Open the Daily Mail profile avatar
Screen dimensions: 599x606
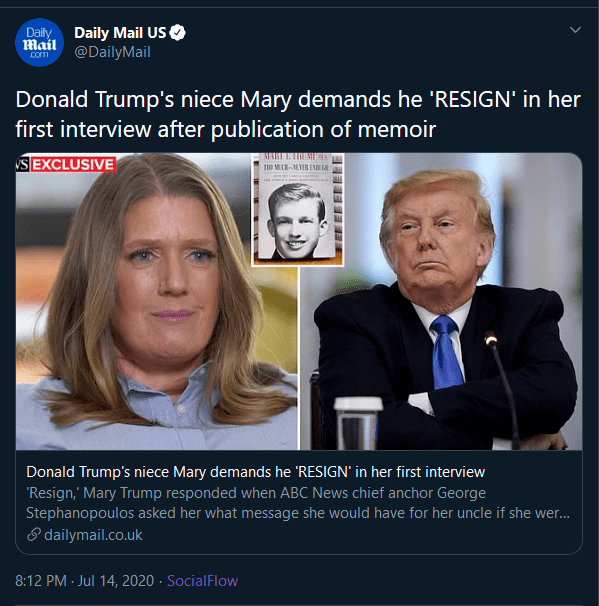39,43
